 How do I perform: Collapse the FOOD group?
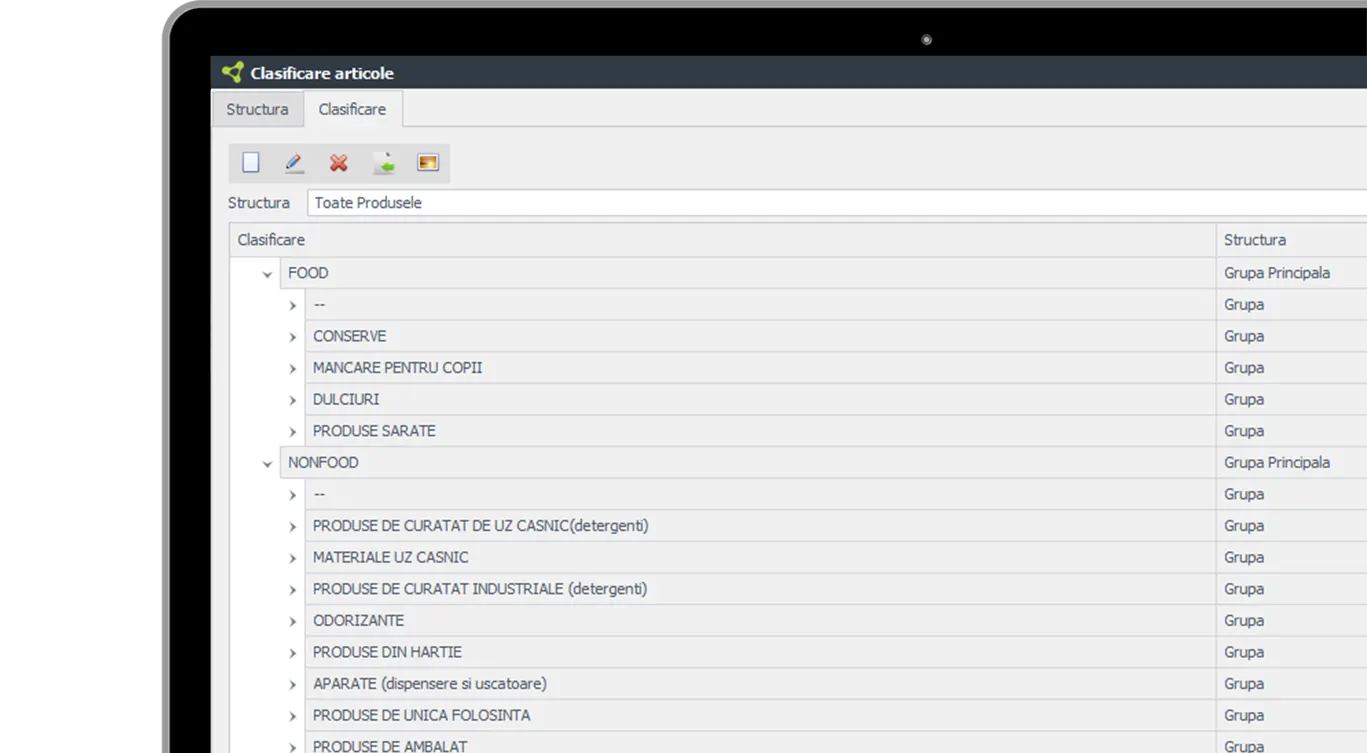point(267,274)
